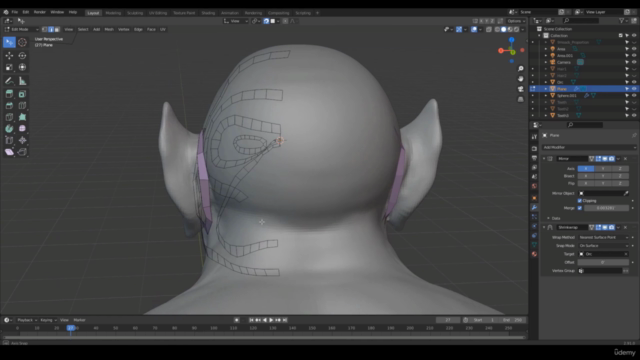The height and width of the screenshot is (360, 640).
Task: Select the Move tool
Action: tap(9, 56)
